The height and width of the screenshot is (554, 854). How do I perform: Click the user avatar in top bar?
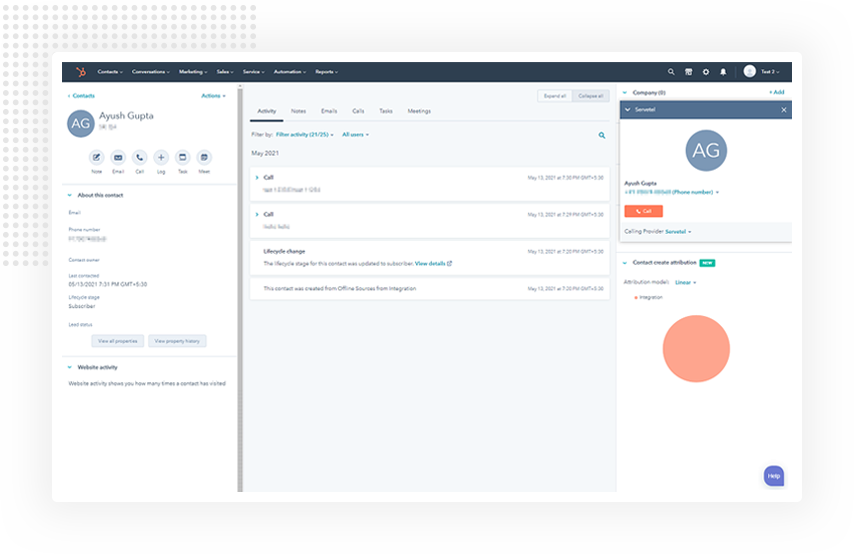[x=749, y=71]
